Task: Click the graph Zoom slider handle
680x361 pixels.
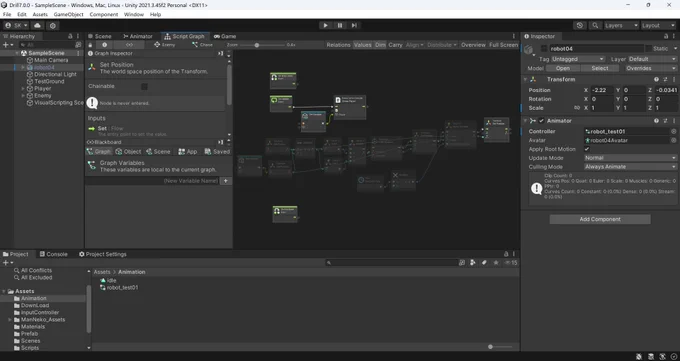Action: [257, 45]
